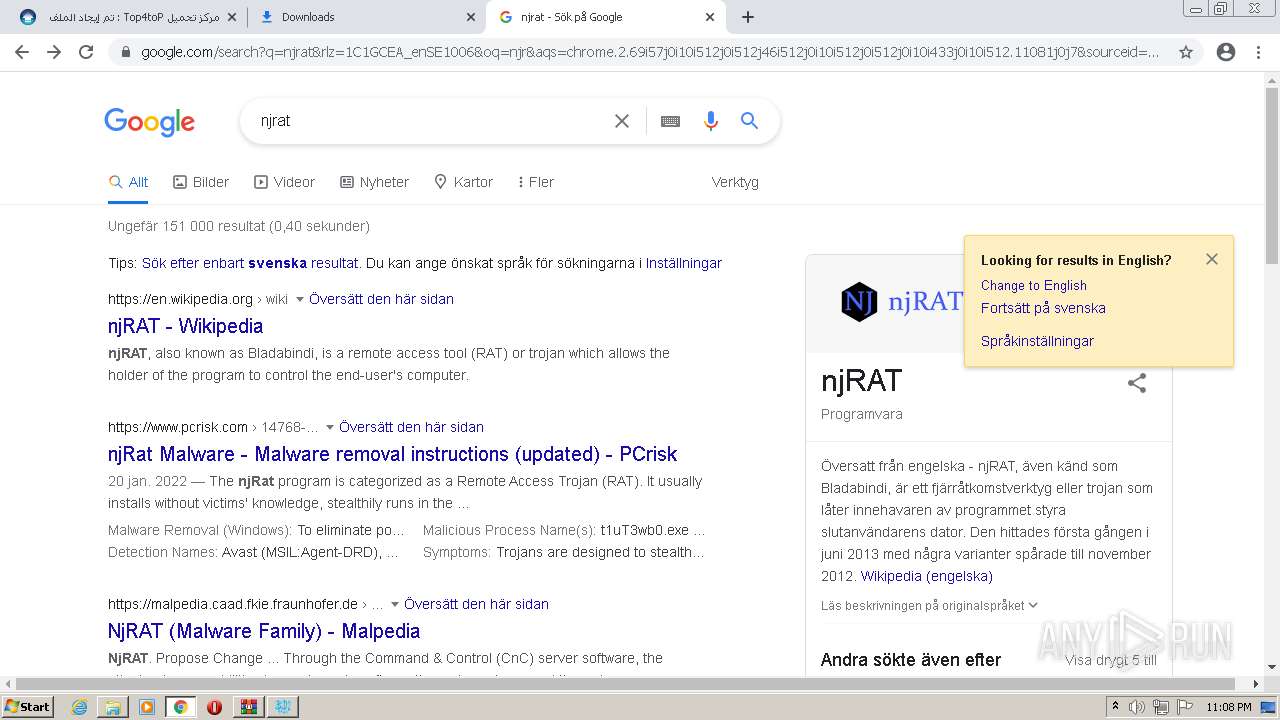Switch to Videor results

[284, 182]
